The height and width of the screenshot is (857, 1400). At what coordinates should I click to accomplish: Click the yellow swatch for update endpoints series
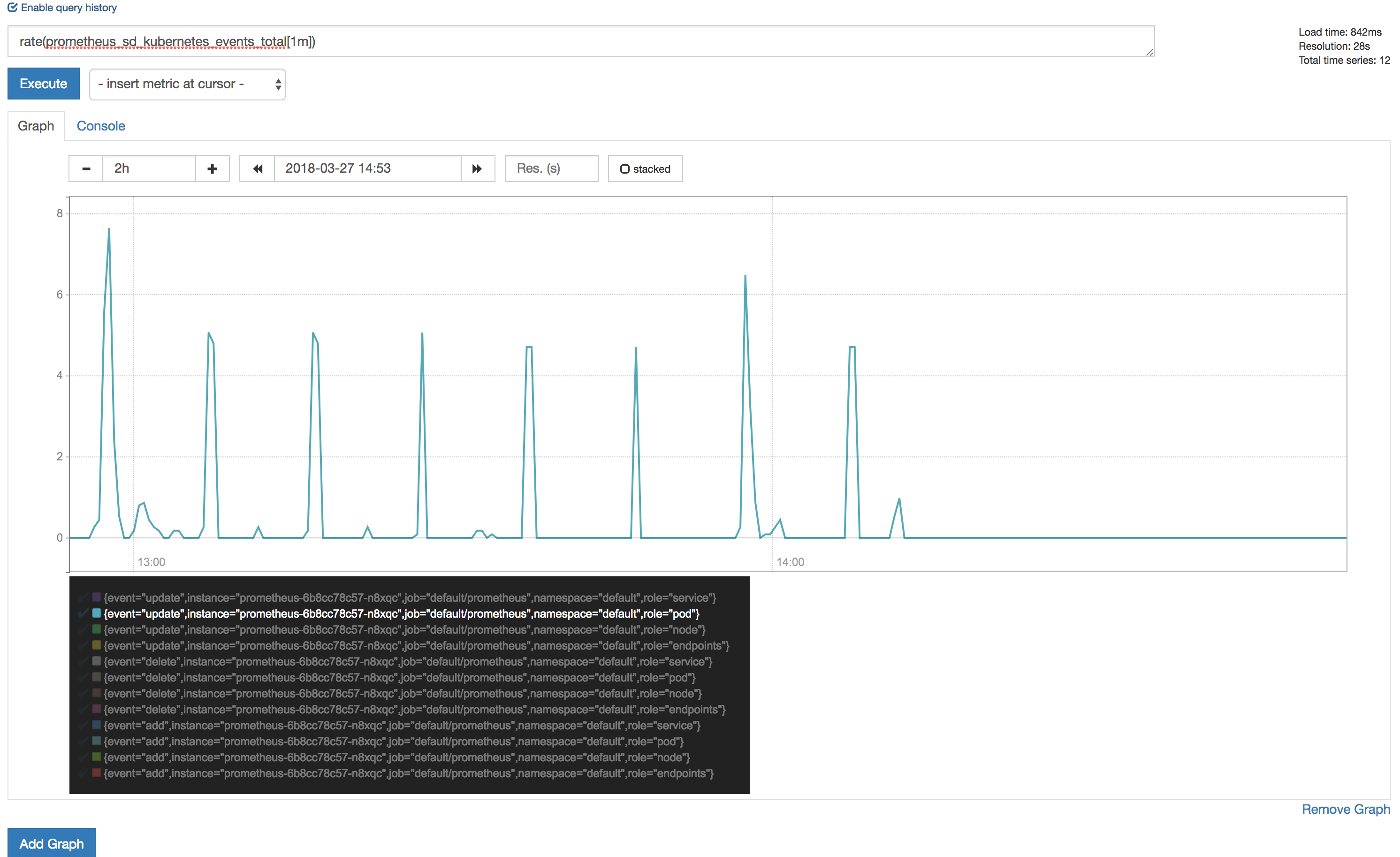[x=97, y=645]
